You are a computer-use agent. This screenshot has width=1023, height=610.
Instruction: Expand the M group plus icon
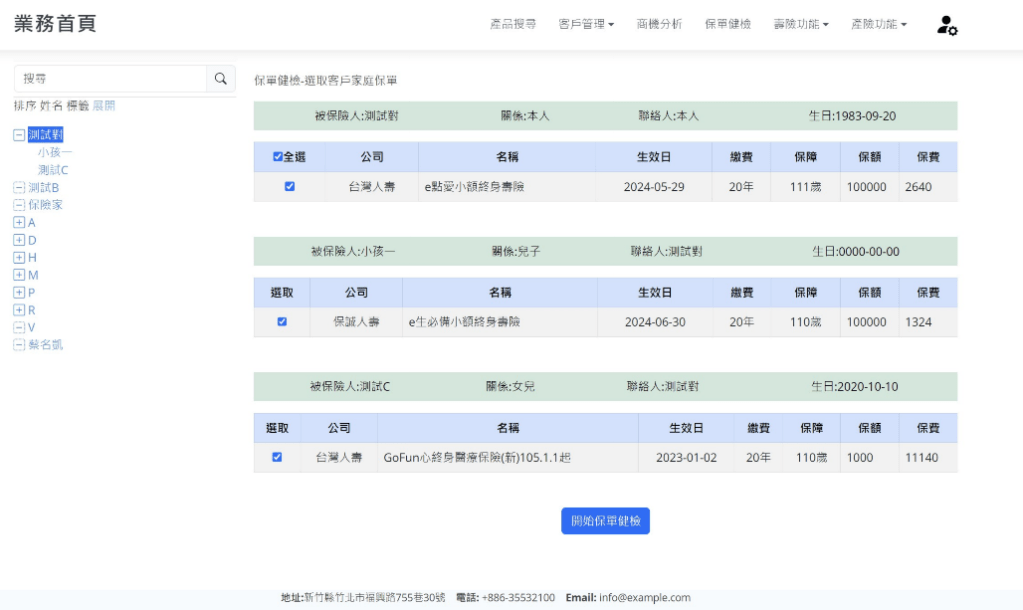[x=19, y=275]
